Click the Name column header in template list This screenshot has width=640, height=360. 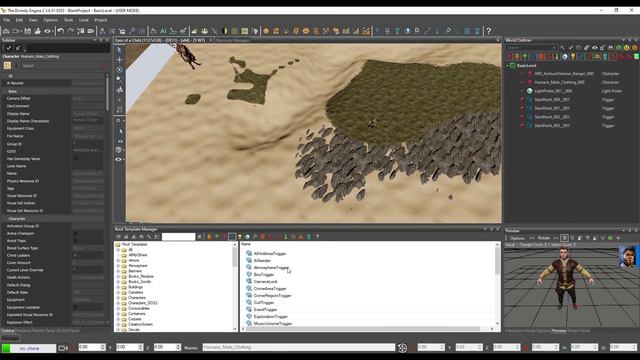tap(246, 244)
